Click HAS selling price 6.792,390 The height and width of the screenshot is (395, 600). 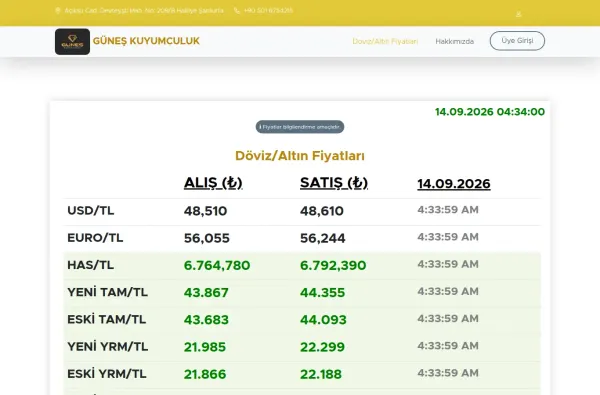[333, 265]
